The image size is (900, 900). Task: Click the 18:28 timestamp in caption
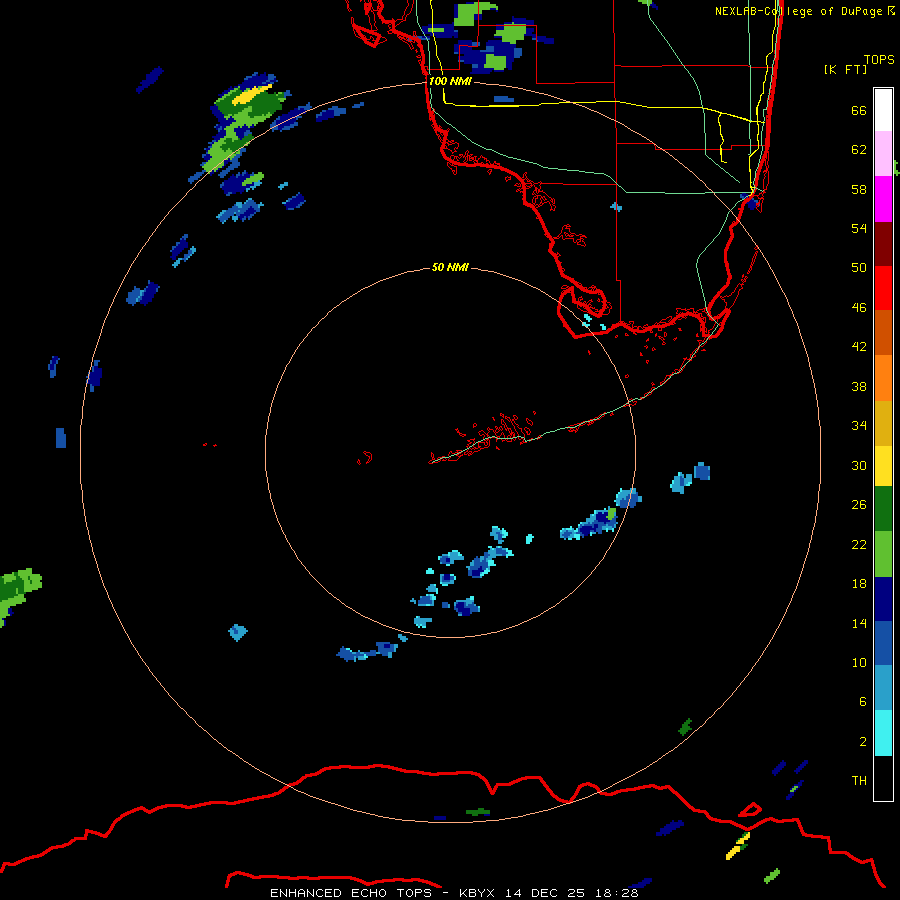617,893
